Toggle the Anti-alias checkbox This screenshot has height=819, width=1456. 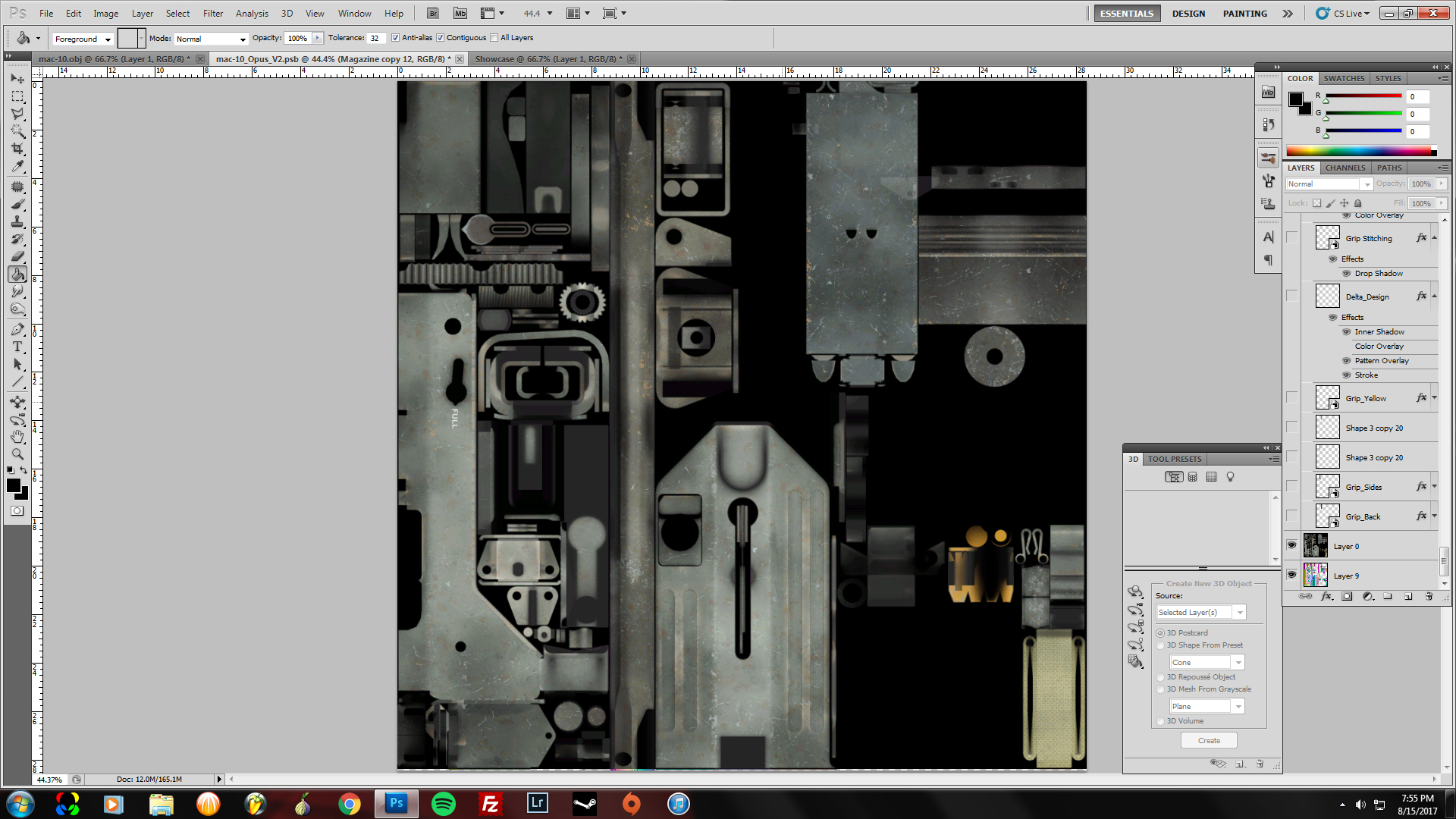(x=395, y=38)
